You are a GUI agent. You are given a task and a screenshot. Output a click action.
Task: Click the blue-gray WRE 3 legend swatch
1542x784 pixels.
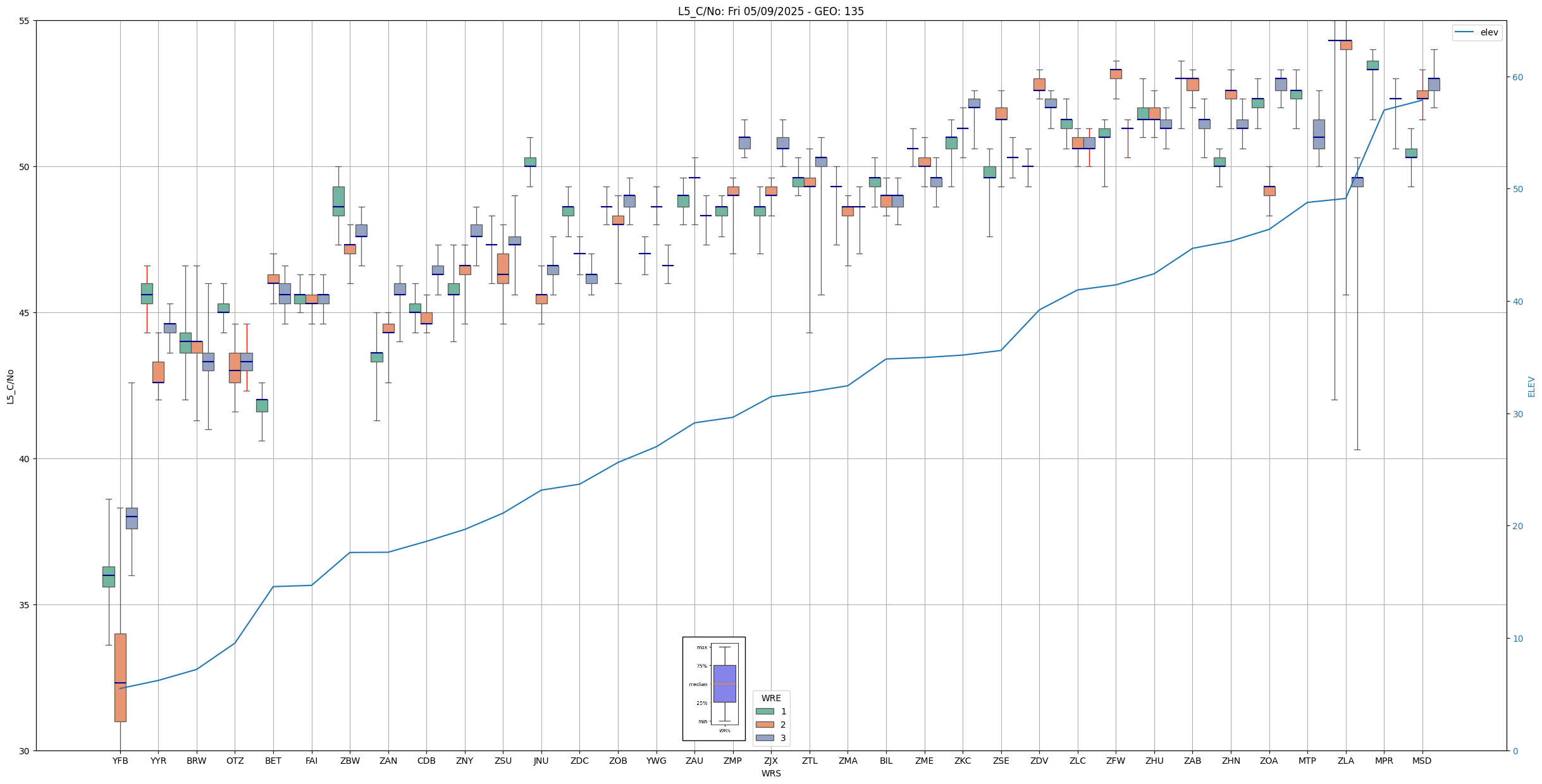764,738
